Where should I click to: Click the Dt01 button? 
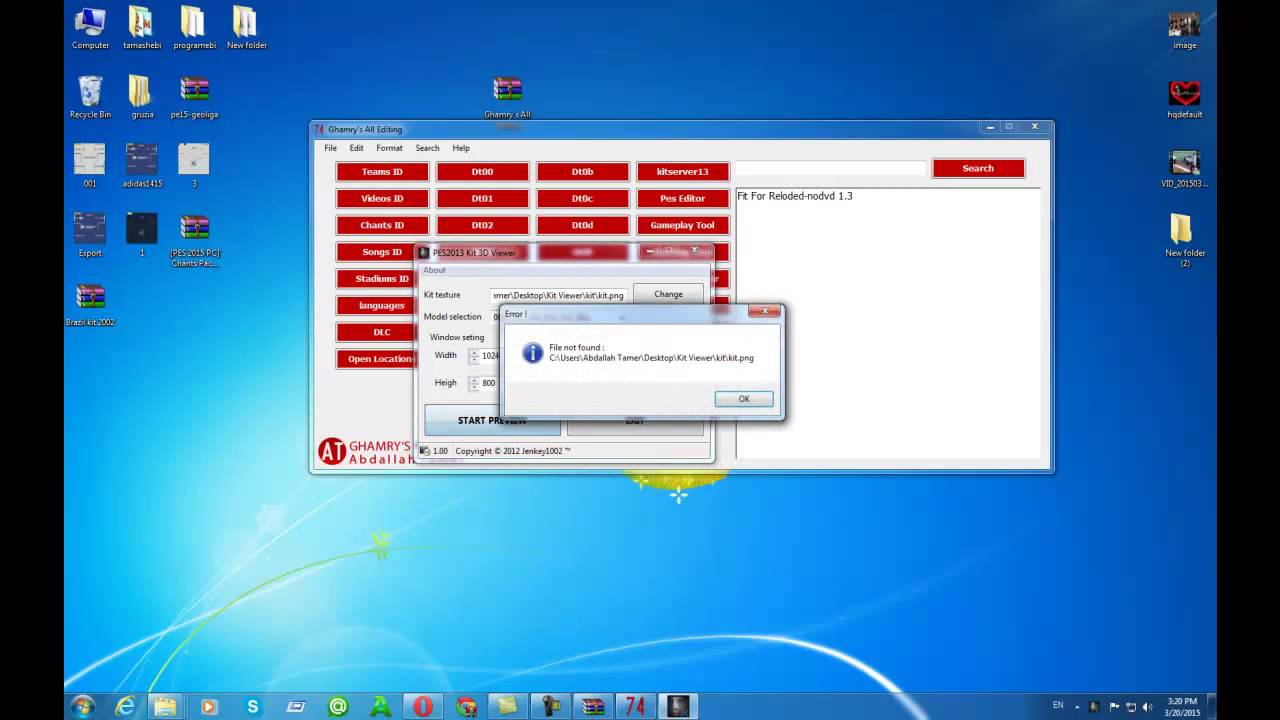click(x=482, y=198)
